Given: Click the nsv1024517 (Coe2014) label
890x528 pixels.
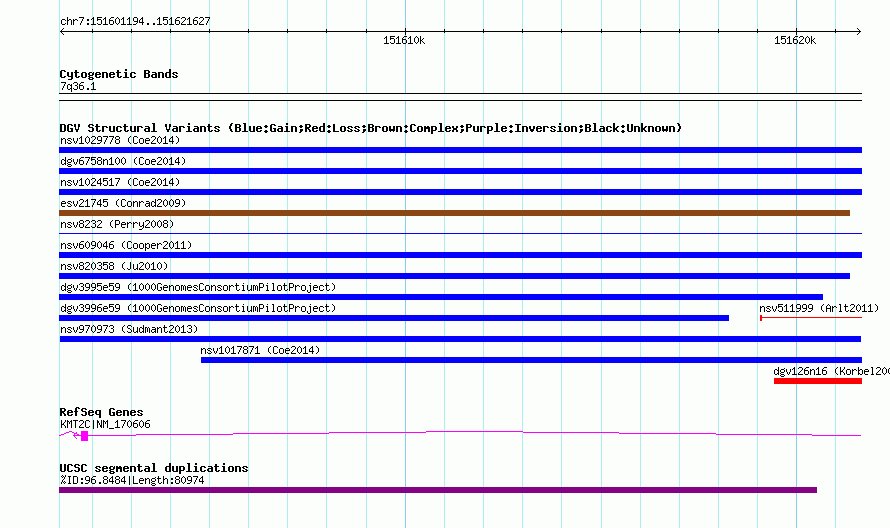Looking at the screenshot, I should [x=120, y=182].
